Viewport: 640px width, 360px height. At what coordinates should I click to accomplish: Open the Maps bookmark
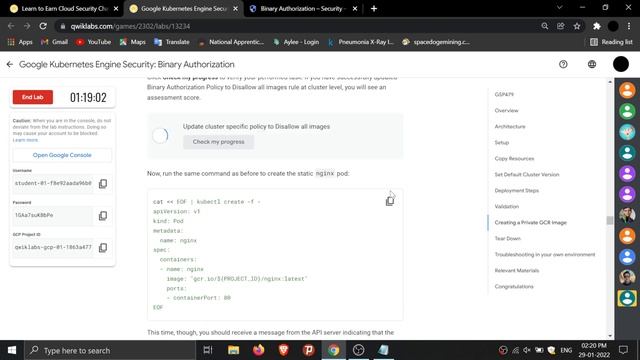[133, 42]
